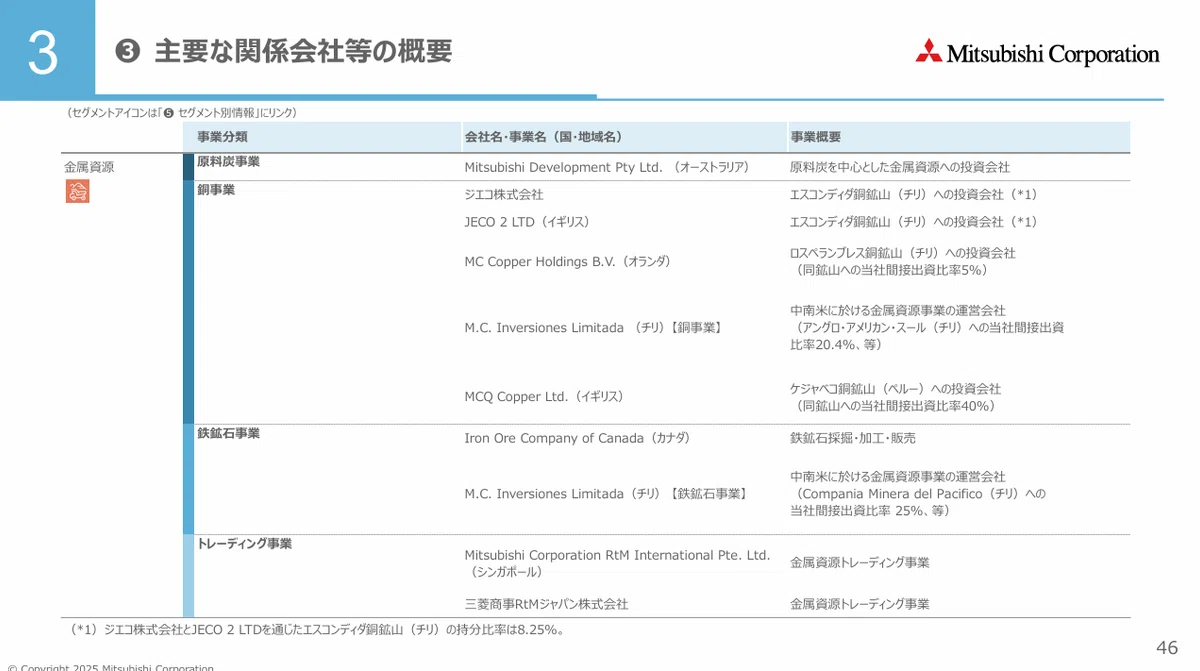The height and width of the screenshot is (671, 1200).
Task: Click M.C. Inversiones Limitada 【銅事業】 entry
Action: (x=594, y=327)
